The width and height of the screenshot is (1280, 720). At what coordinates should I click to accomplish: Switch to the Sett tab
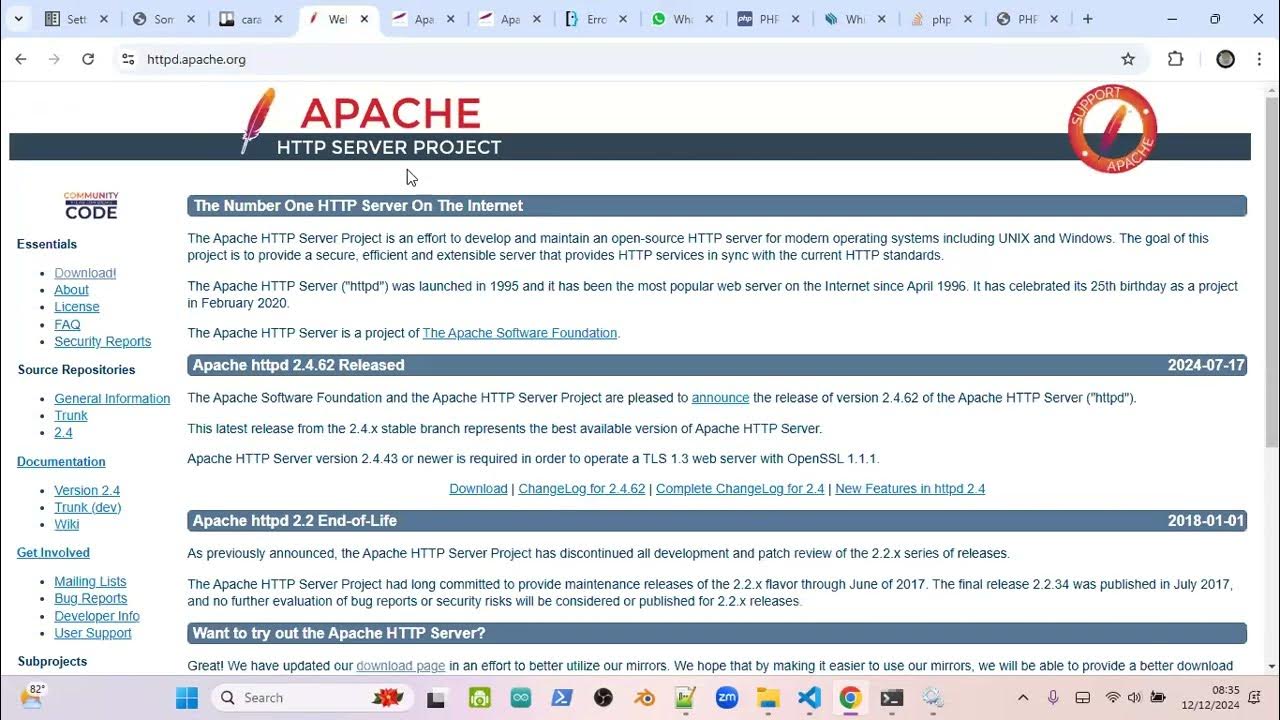[x=76, y=19]
